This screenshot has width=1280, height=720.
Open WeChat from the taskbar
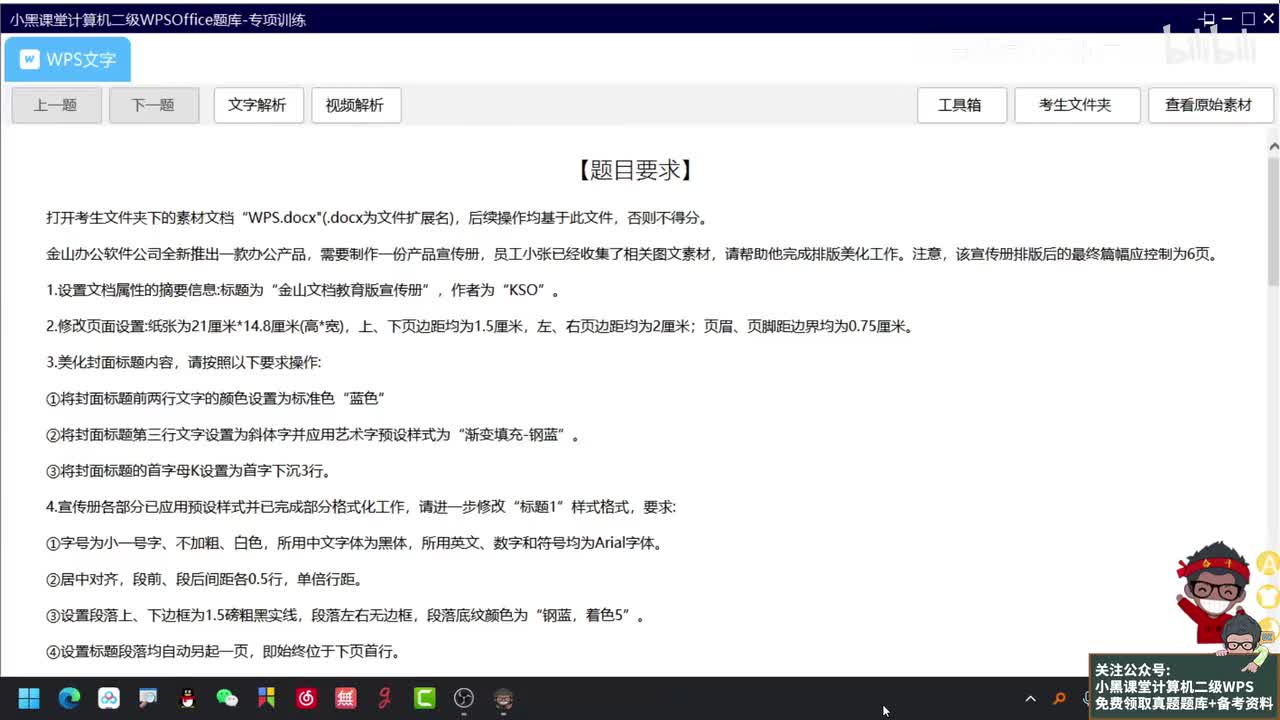pos(227,698)
